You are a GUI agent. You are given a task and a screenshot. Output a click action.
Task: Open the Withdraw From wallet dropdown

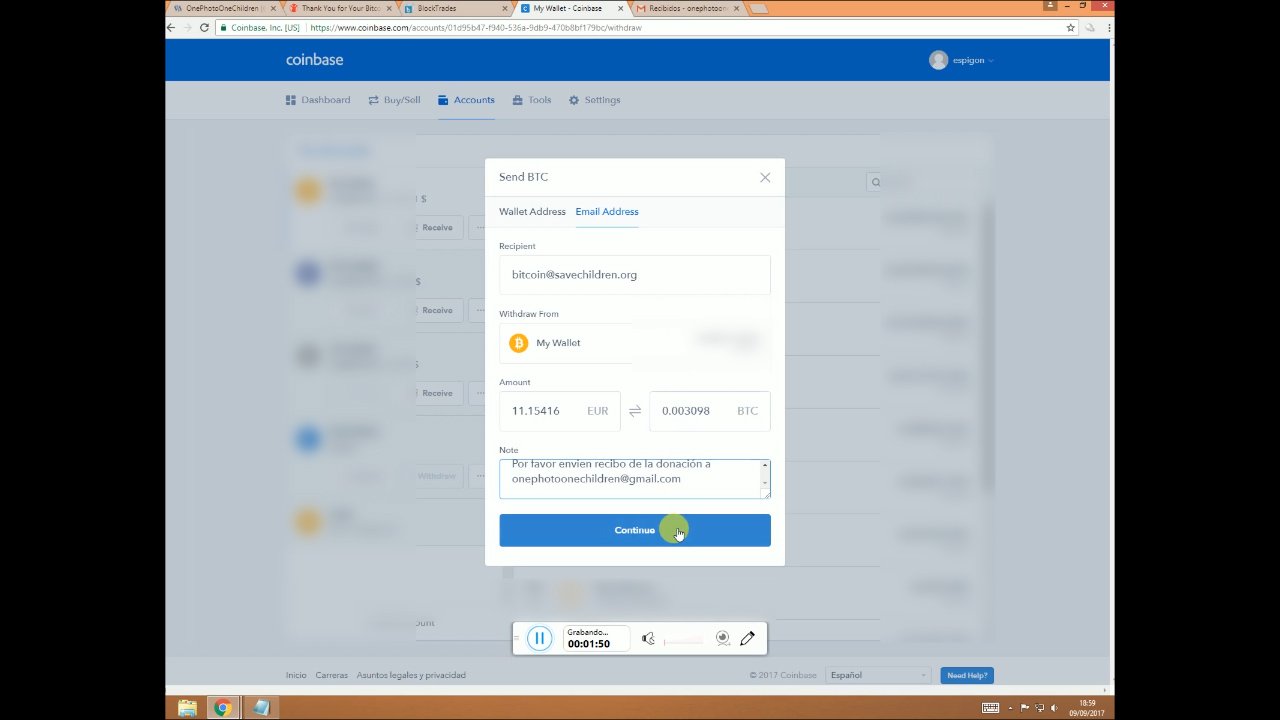point(635,343)
